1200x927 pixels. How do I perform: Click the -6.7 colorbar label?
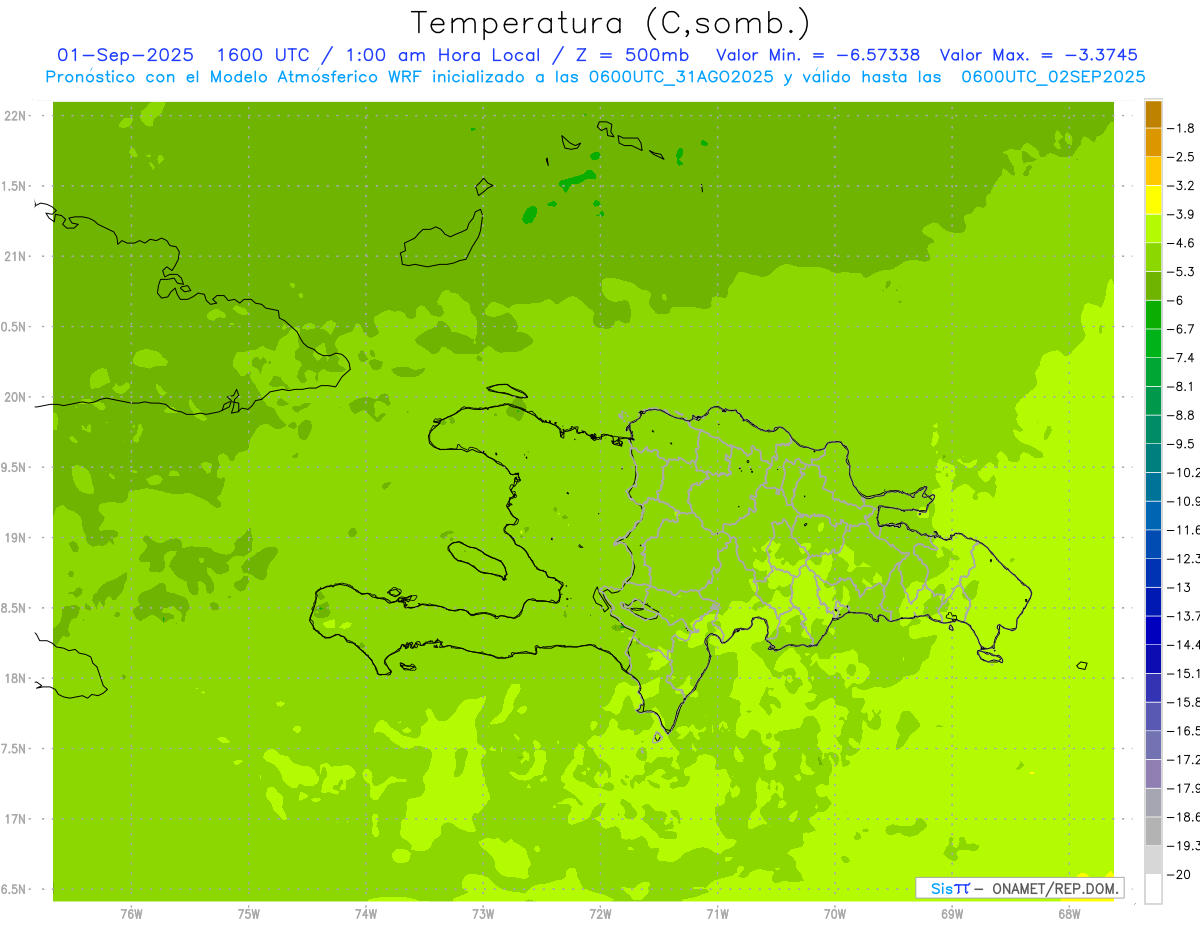pos(1181,329)
